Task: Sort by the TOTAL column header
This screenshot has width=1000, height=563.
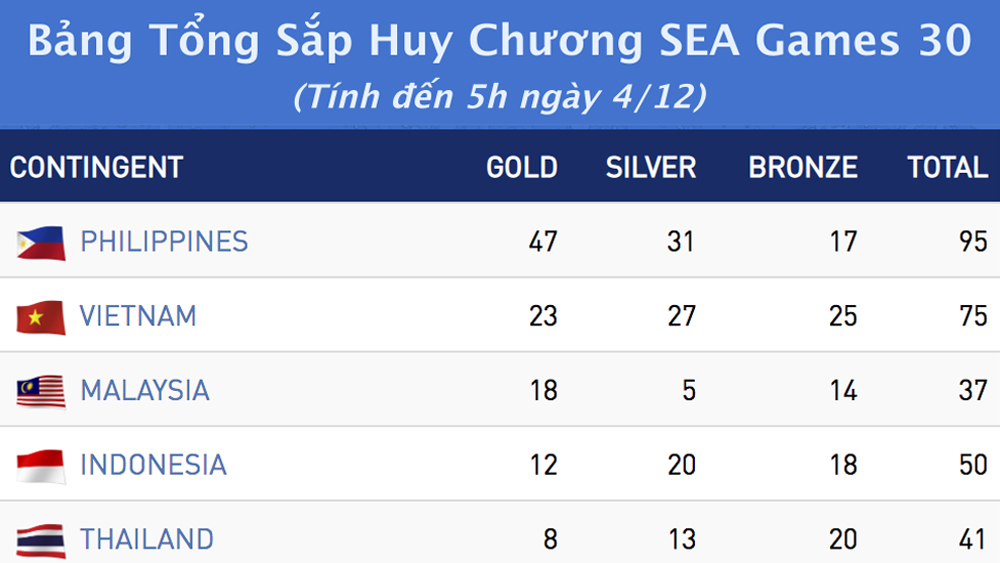Action: [x=948, y=167]
